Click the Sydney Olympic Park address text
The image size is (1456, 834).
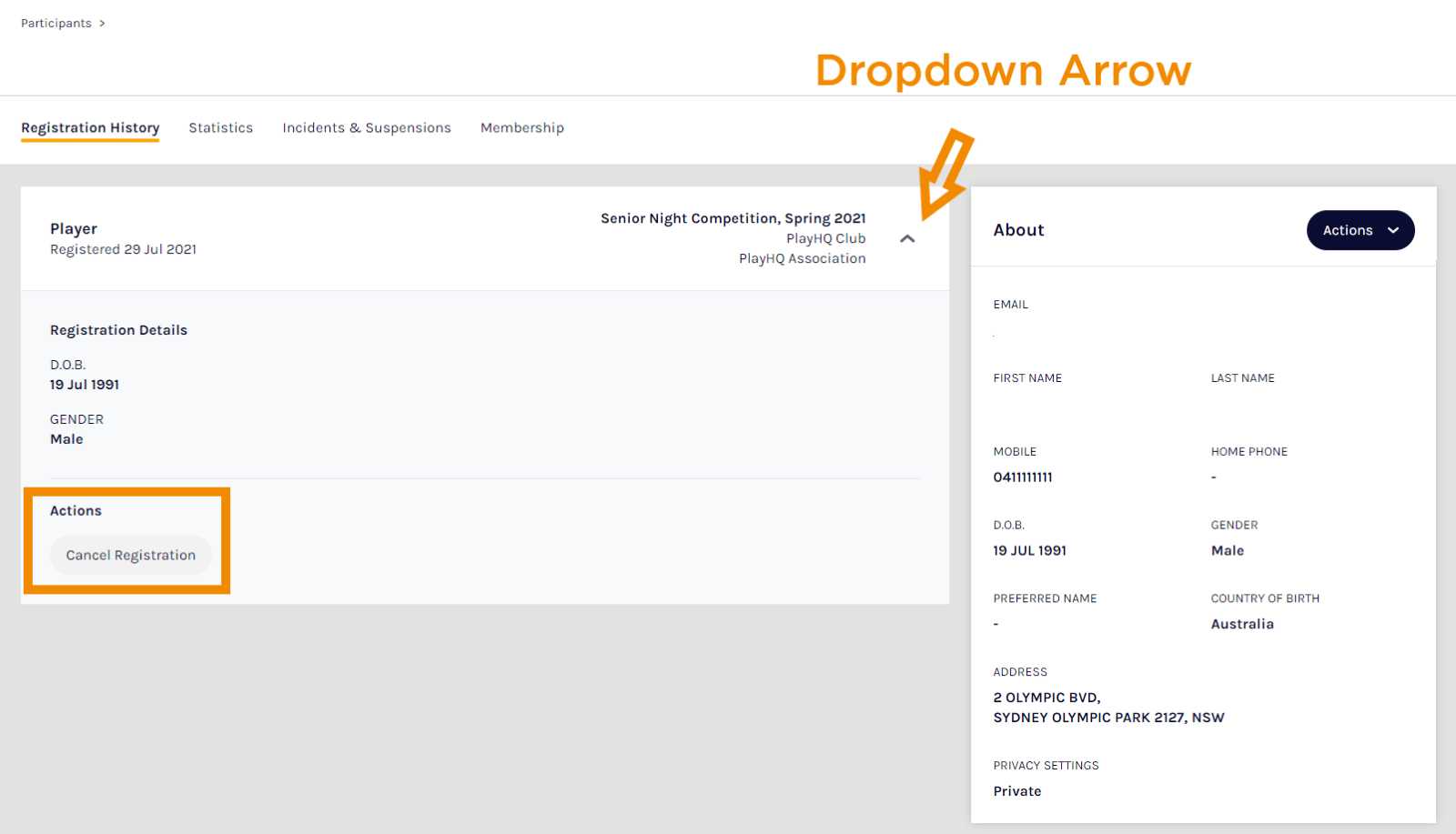point(1107,718)
